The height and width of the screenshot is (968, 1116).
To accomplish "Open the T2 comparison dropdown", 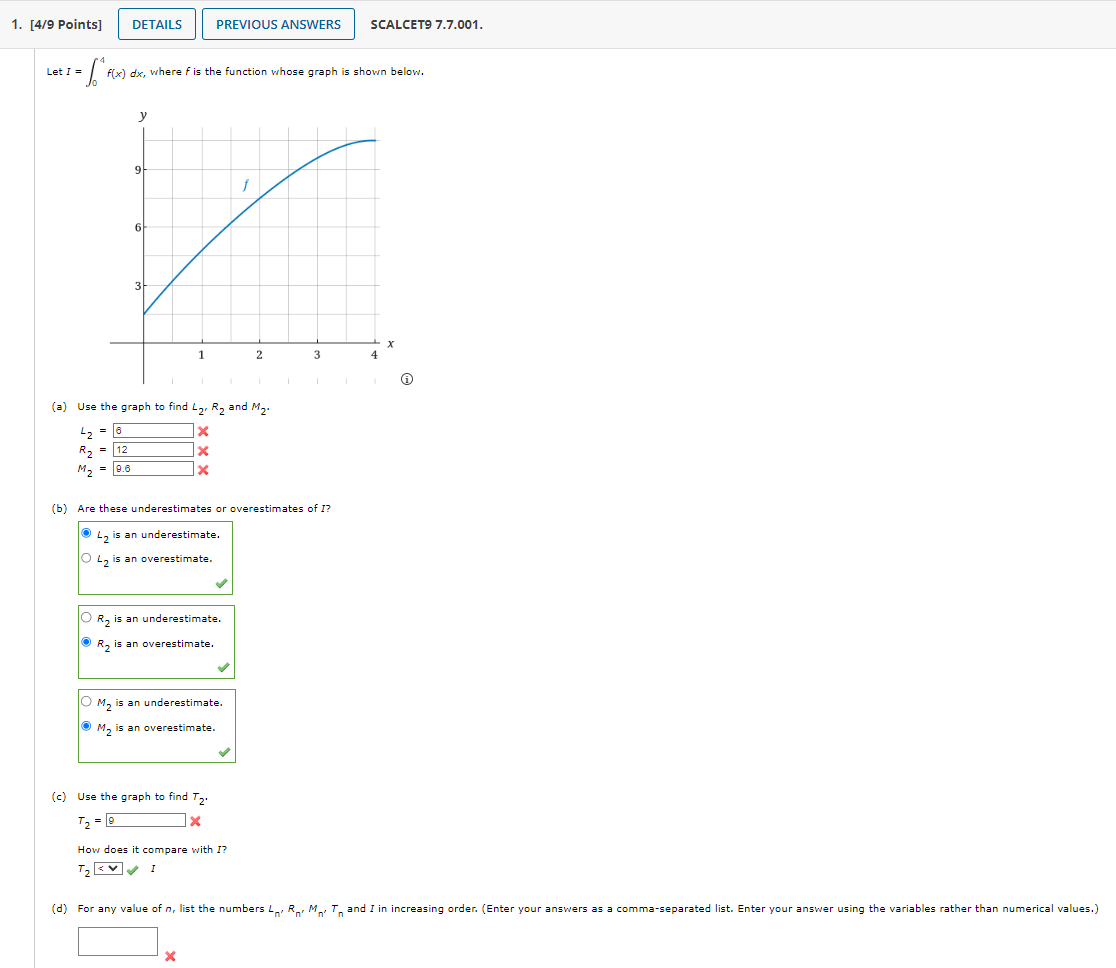I will point(108,868).
